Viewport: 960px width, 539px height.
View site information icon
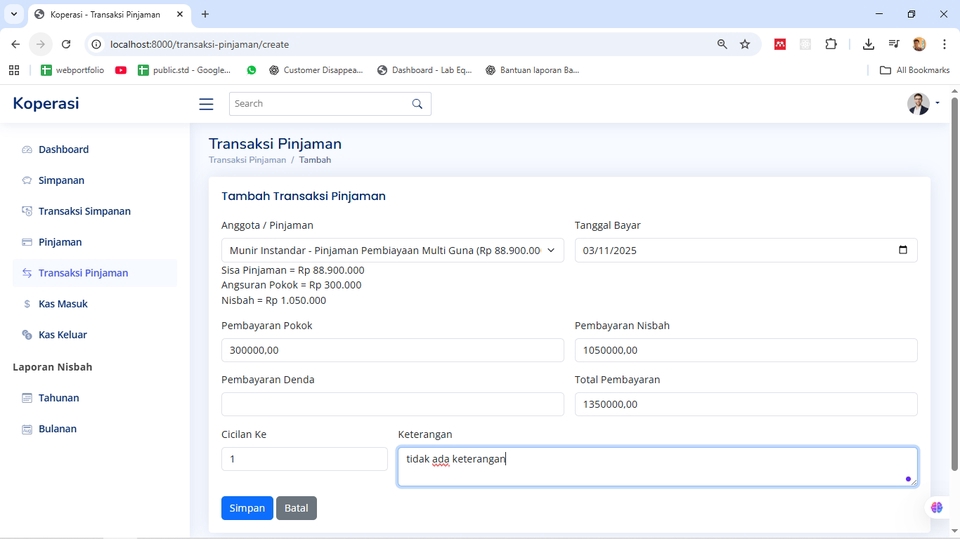click(96, 44)
